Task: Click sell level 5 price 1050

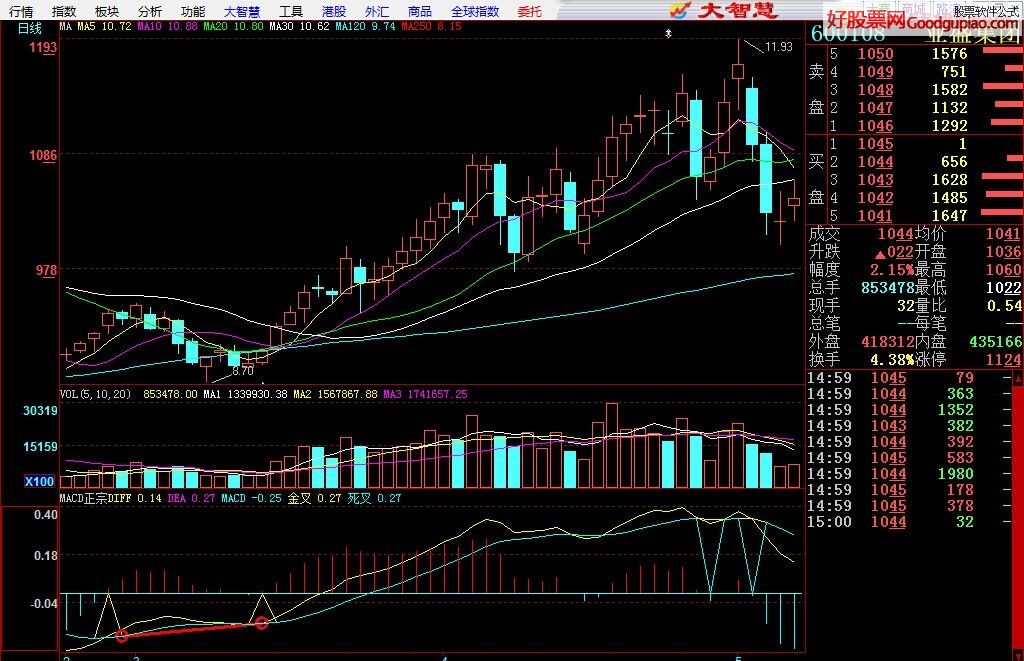Action: click(875, 54)
